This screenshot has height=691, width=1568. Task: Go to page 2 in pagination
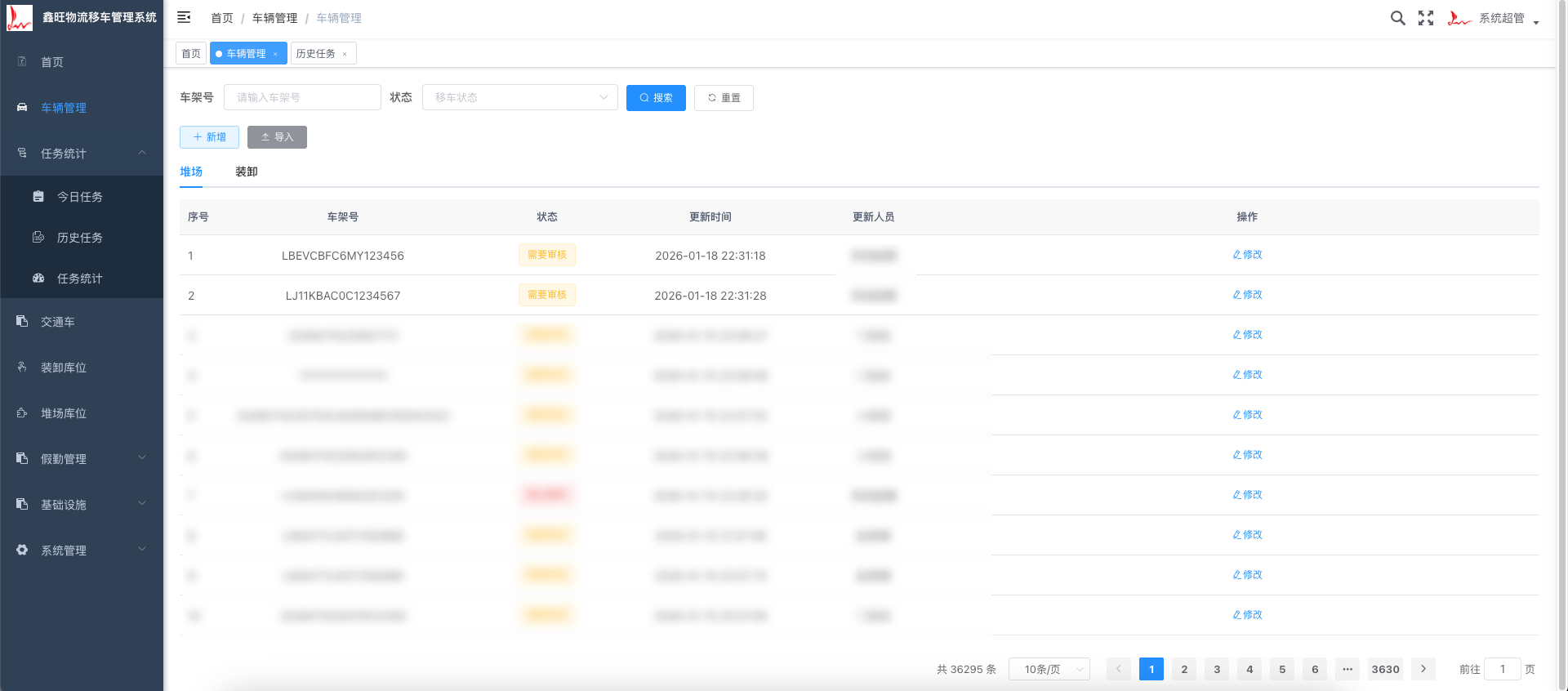1184,669
